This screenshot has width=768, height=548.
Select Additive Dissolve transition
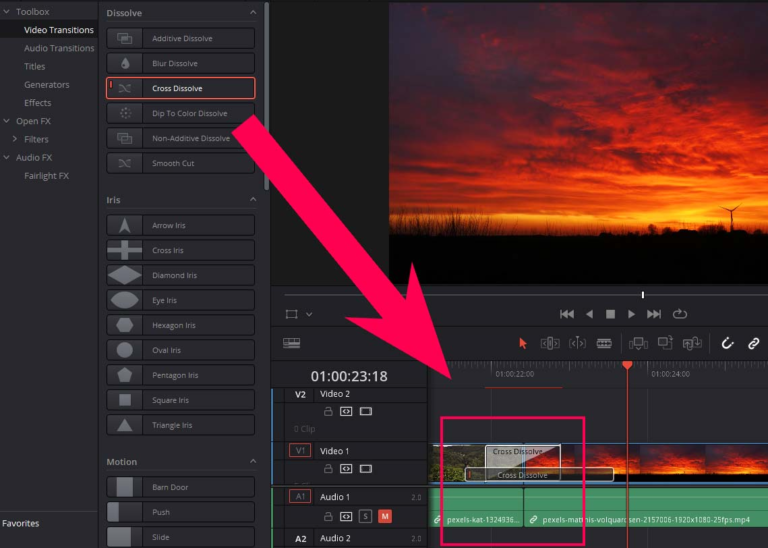tap(180, 38)
